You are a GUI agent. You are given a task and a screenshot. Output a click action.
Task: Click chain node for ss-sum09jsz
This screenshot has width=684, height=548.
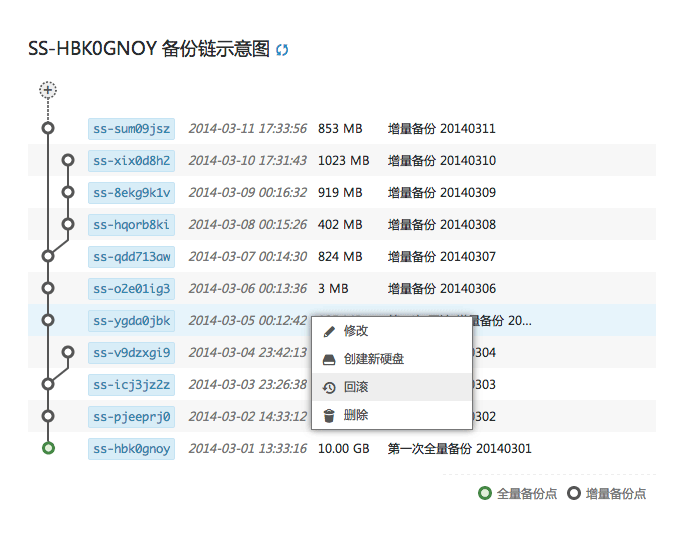(47, 128)
